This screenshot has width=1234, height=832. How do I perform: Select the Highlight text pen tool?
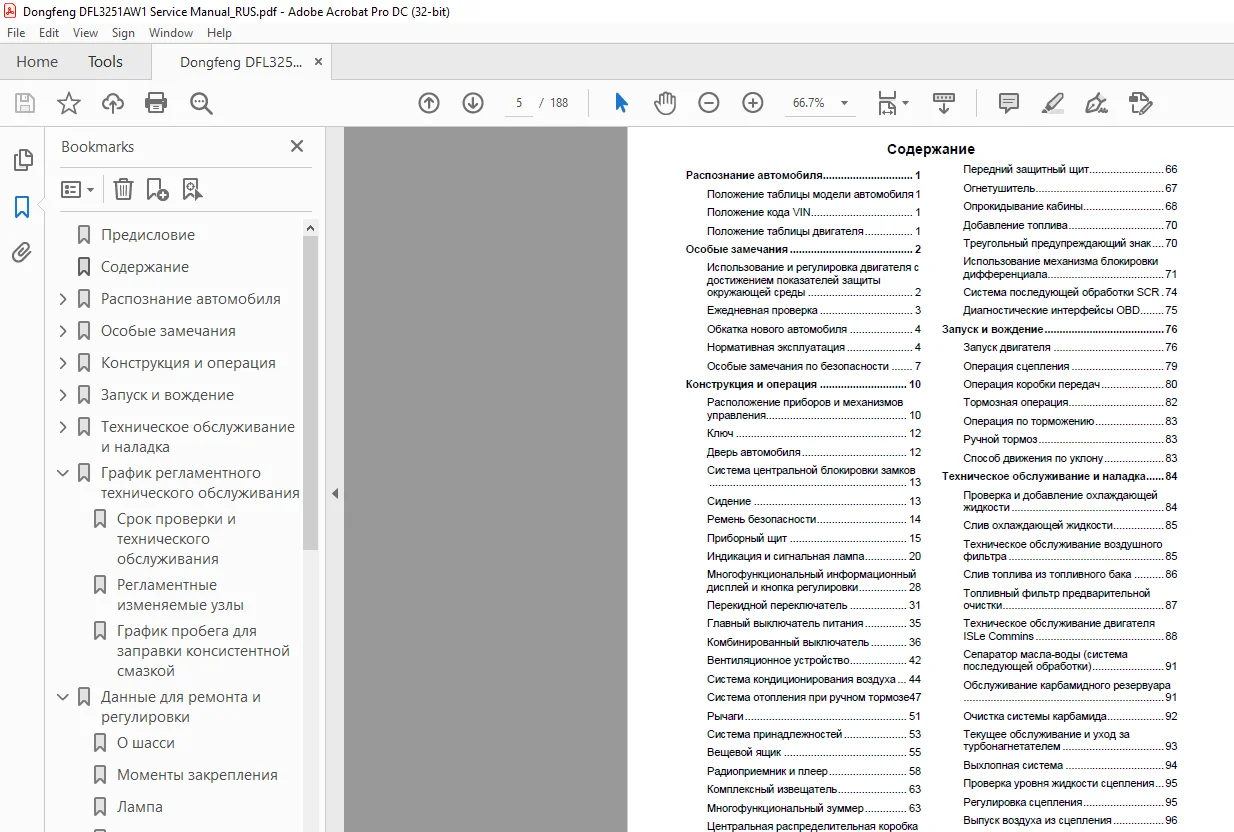(1052, 103)
